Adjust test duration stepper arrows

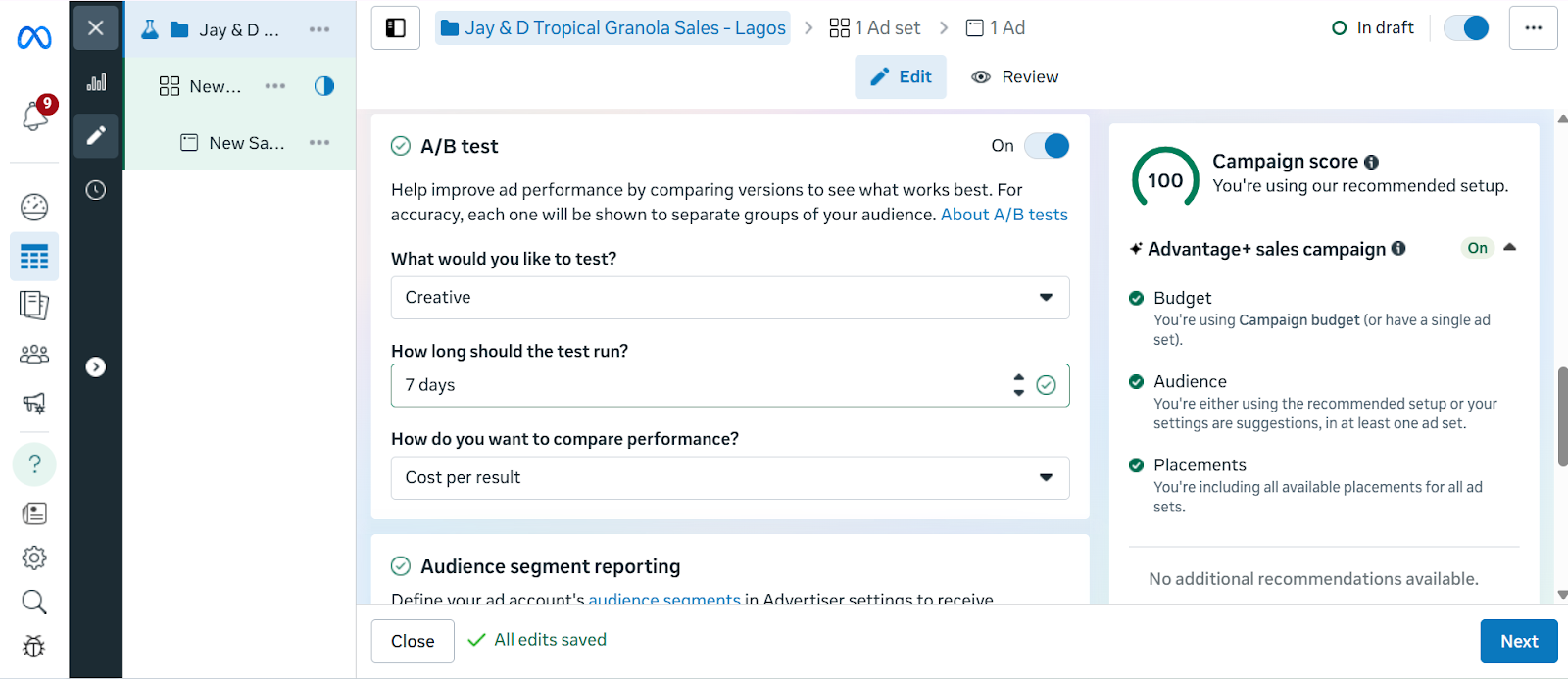tap(1019, 385)
